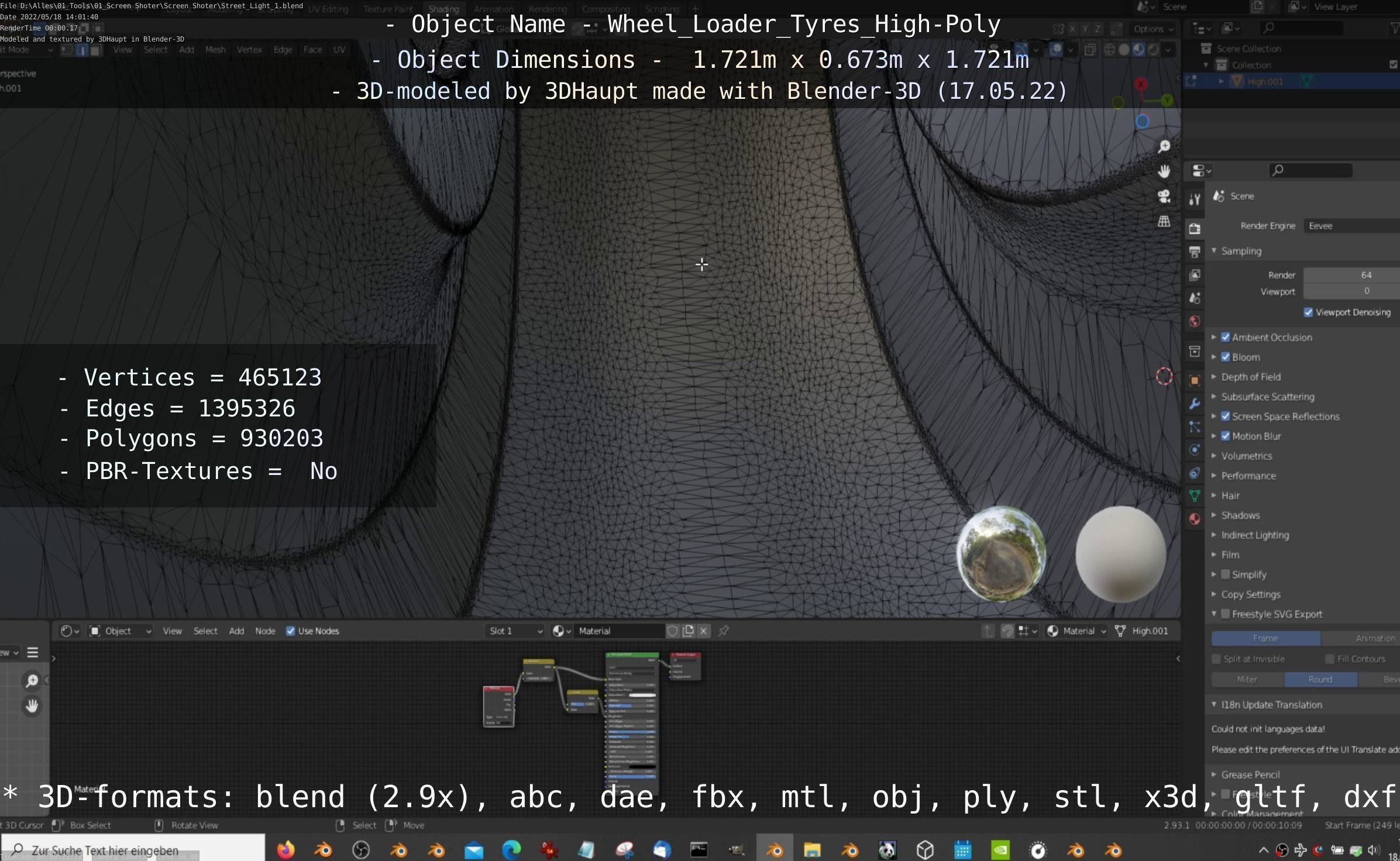Uncheck Viewport Denoising
The width and height of the screenshot is (1400, 861).
(1309, 312)
